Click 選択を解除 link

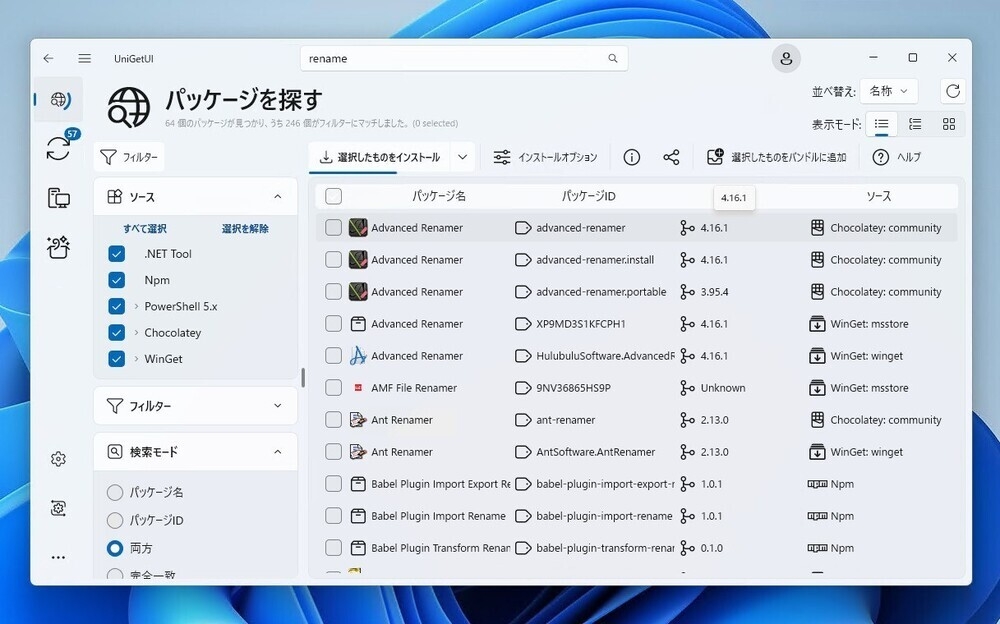click(245, 228)
